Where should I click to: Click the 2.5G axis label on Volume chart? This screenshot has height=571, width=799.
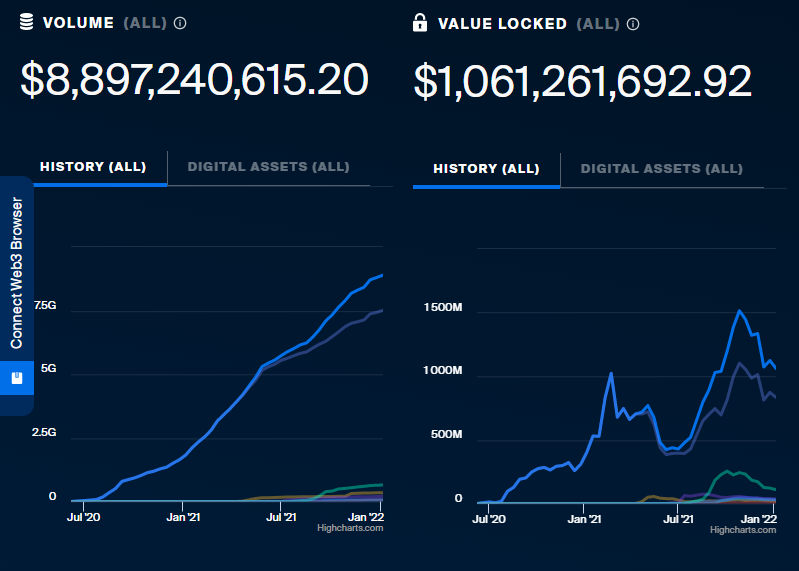pyautogui.click(x=44, y=432)
